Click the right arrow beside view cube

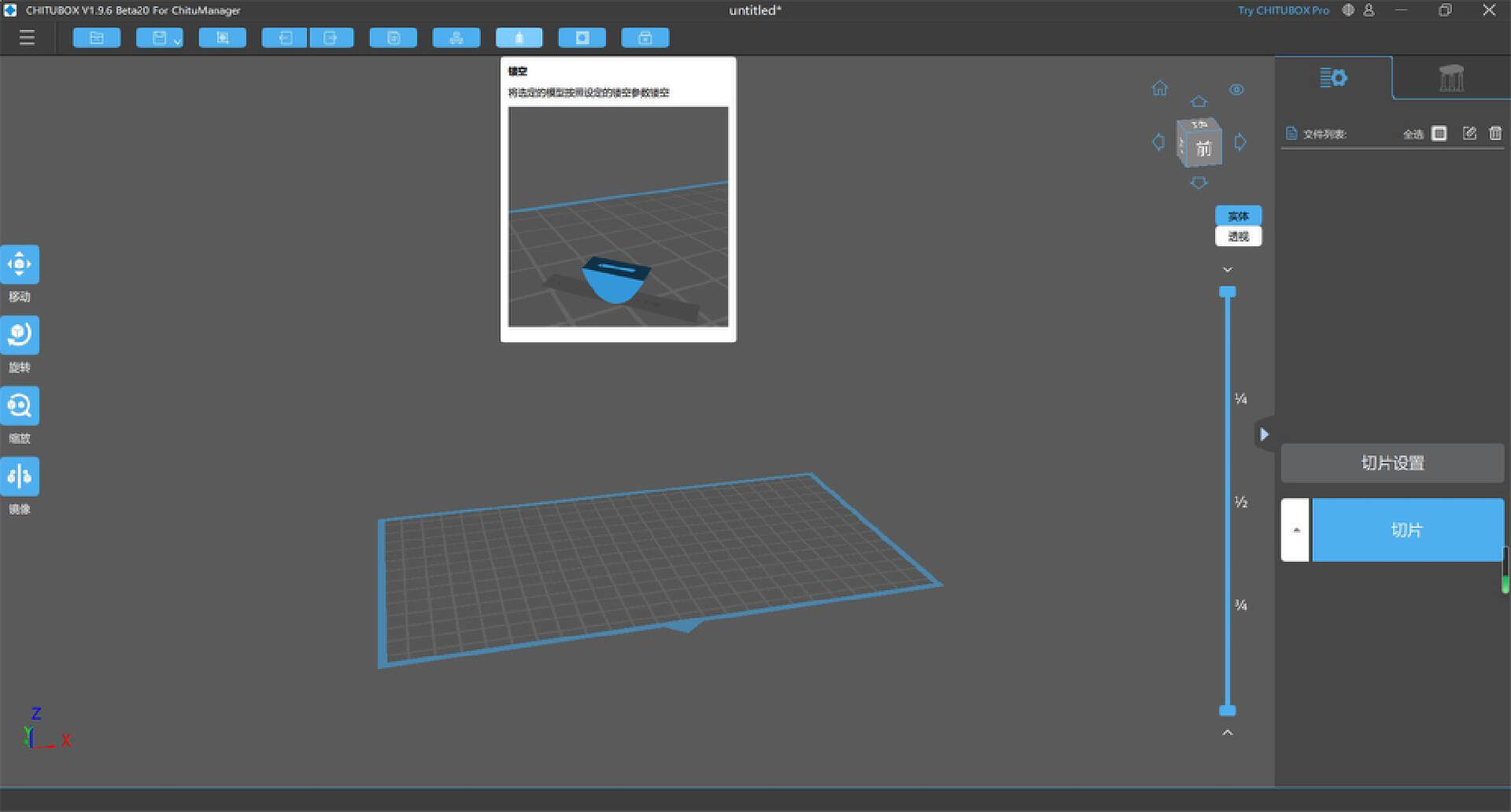(x=1240, y=142)
